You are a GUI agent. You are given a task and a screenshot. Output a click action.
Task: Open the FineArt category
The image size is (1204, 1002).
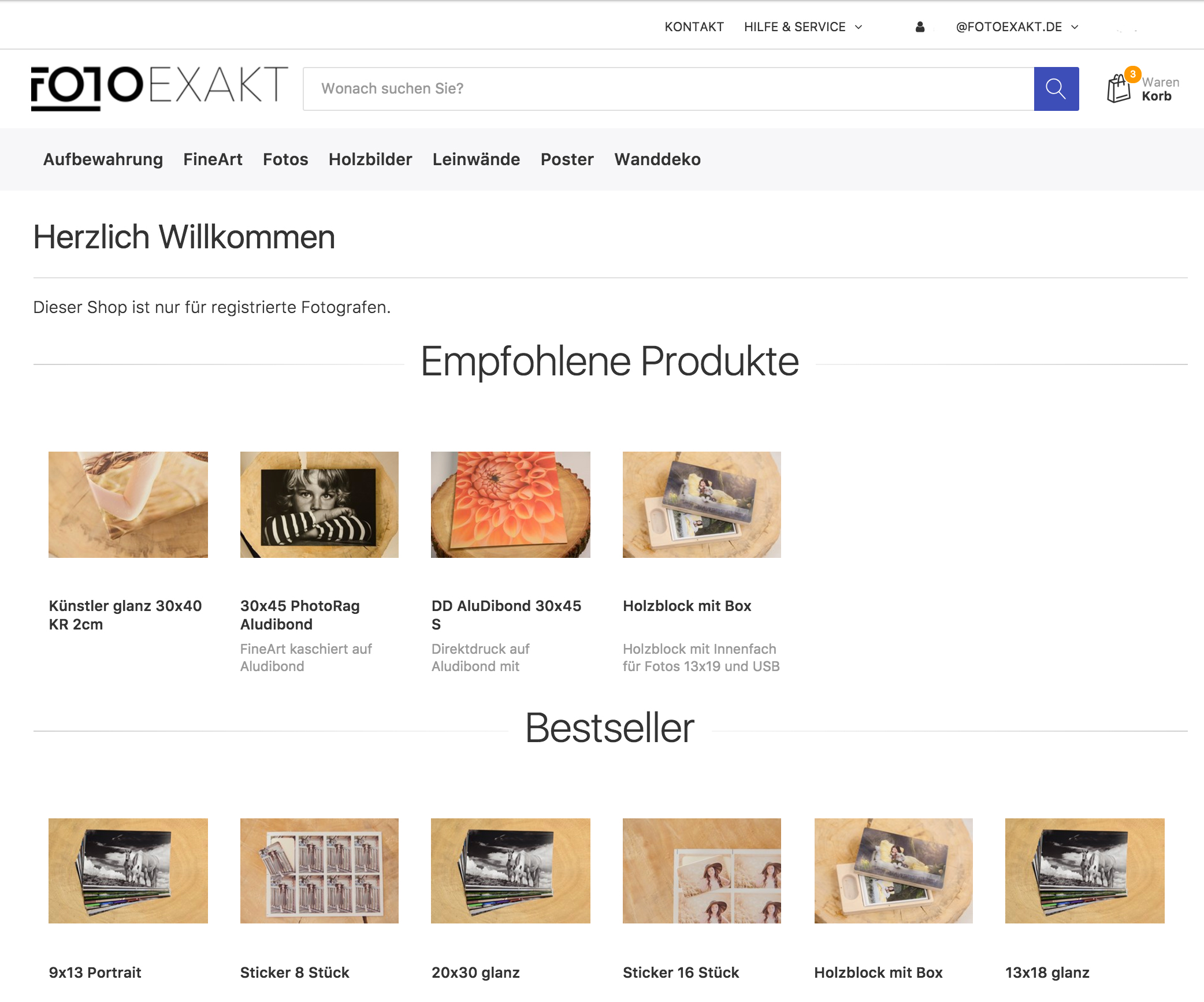(x=213, y=159)
